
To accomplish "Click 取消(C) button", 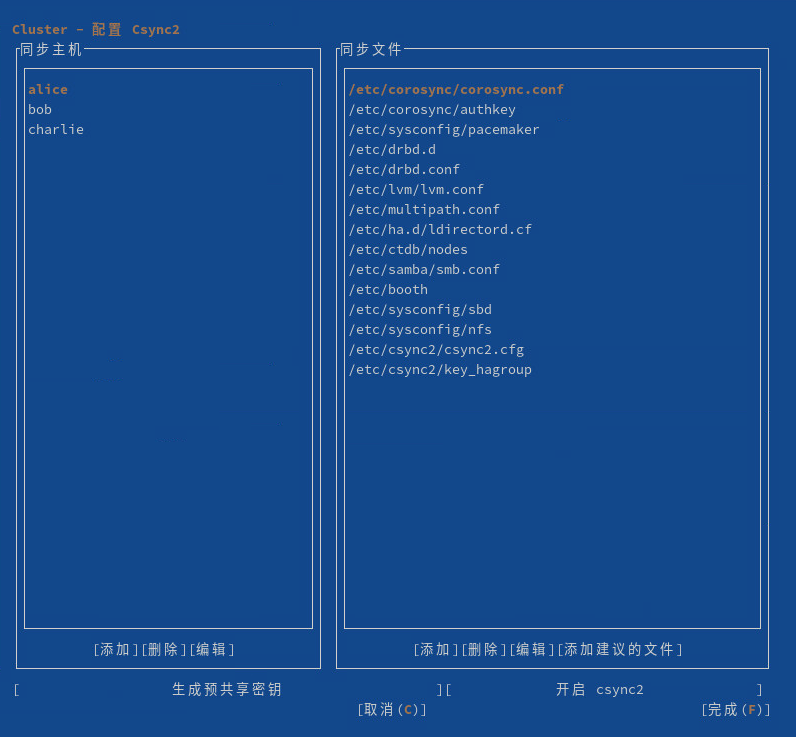I will 391,710.
